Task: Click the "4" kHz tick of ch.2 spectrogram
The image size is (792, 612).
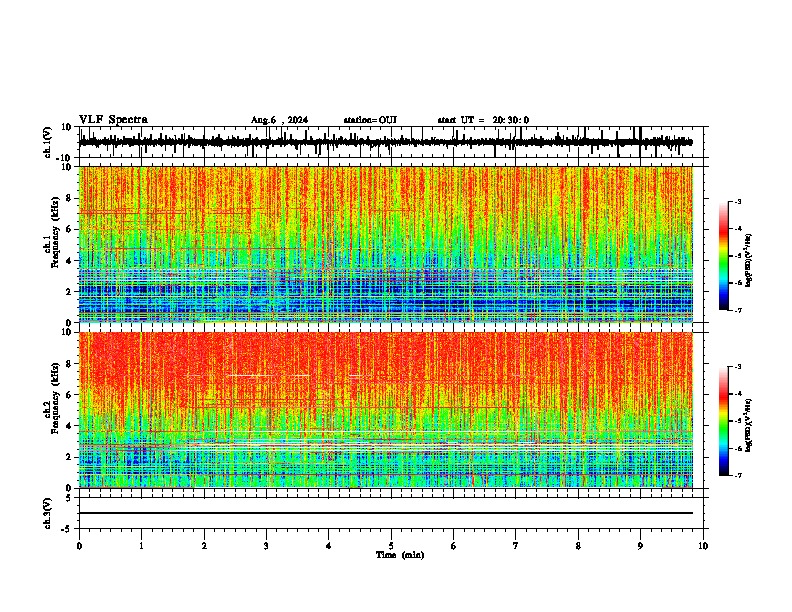Action: [x=70, y=426]
